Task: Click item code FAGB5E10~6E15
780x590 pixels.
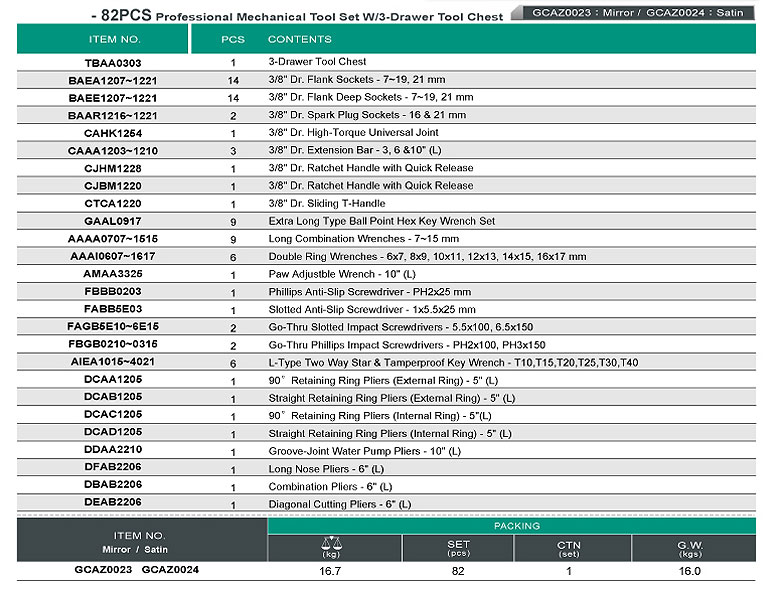Action: (113, 326)
